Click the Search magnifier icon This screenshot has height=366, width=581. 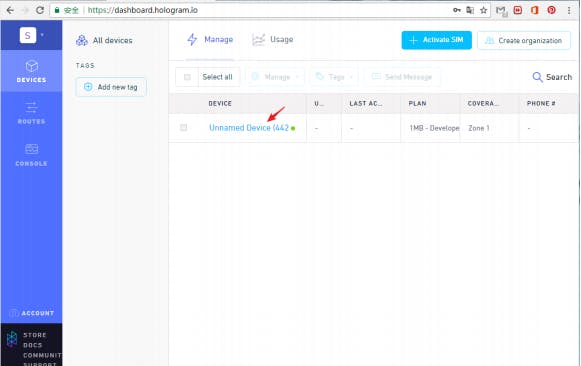tap(537, 77)
